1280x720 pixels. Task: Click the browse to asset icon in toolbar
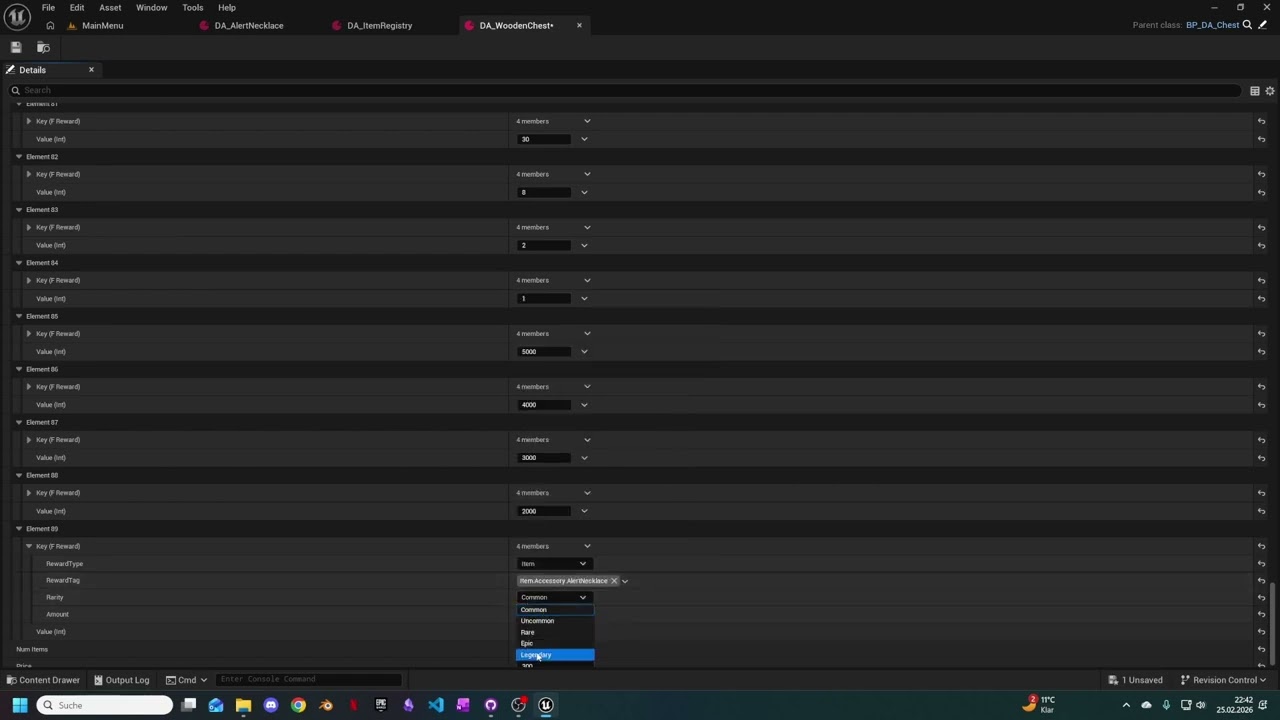43,47
